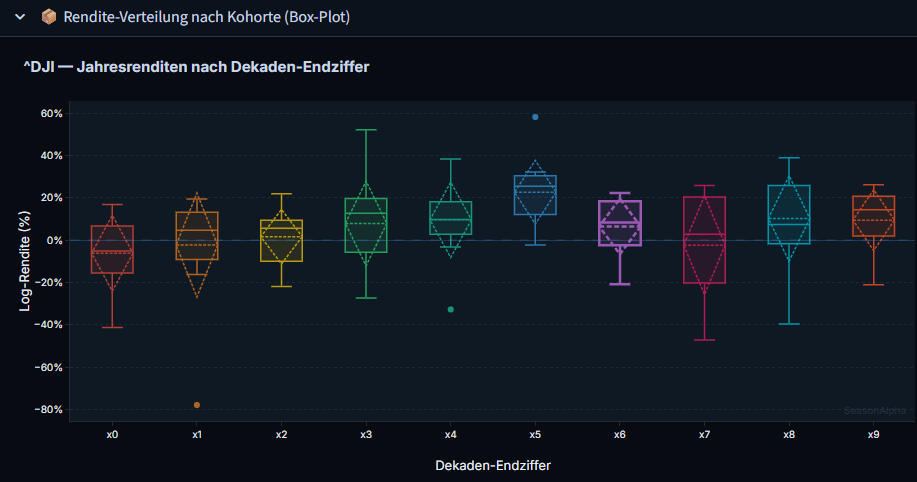Collapse the Rendite-Verteilung nach Kohorte section

pos(20,17)
